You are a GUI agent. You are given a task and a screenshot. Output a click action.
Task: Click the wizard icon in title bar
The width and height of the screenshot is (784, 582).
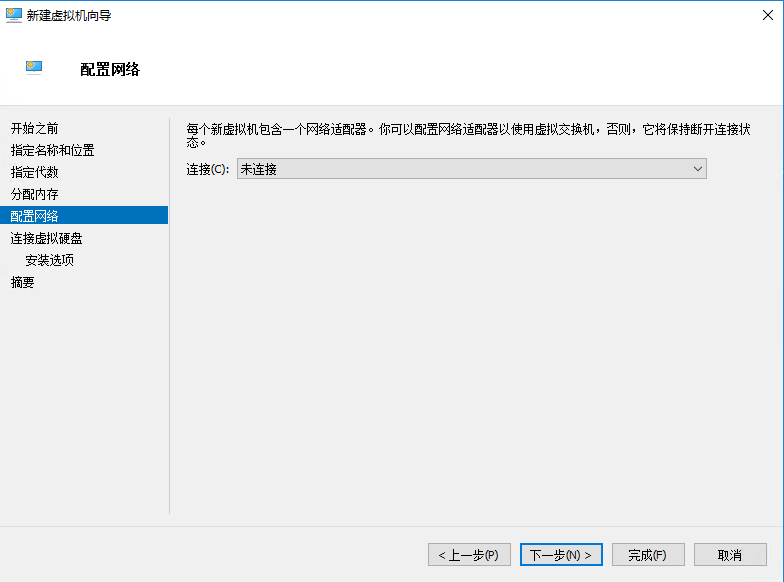pos(14,16)
